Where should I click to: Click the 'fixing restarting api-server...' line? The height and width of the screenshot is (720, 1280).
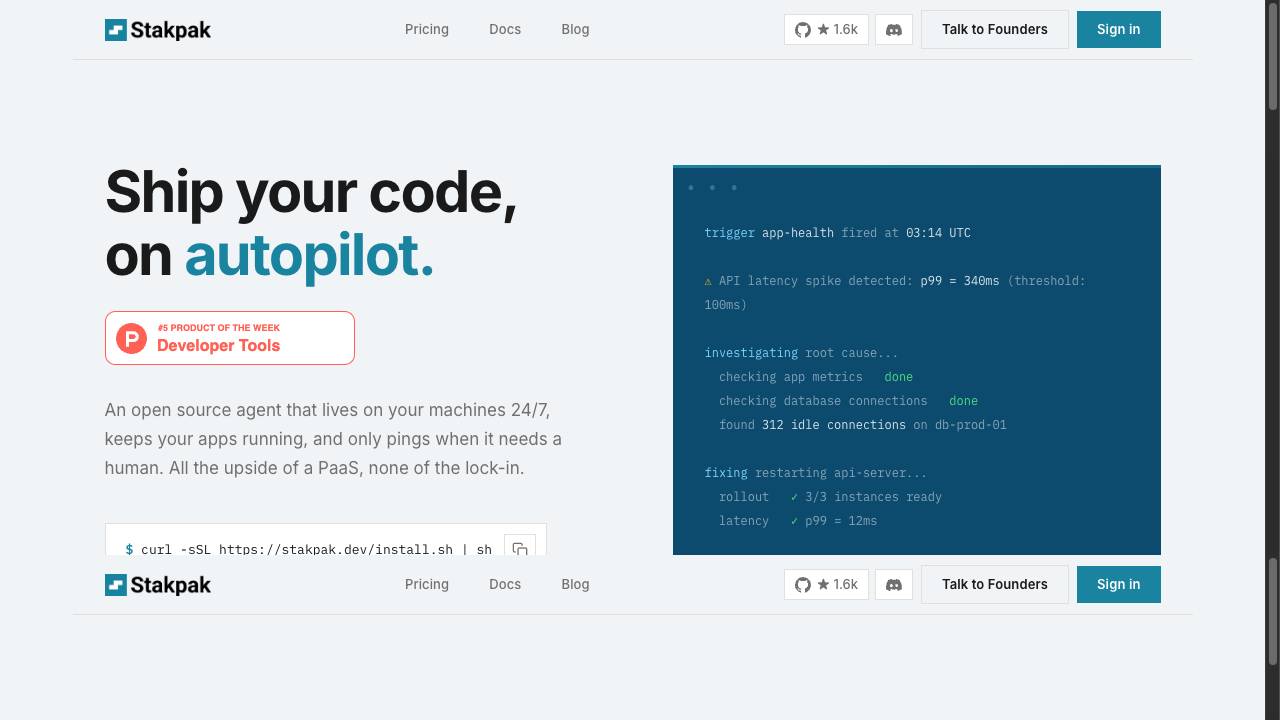[816, 473]
